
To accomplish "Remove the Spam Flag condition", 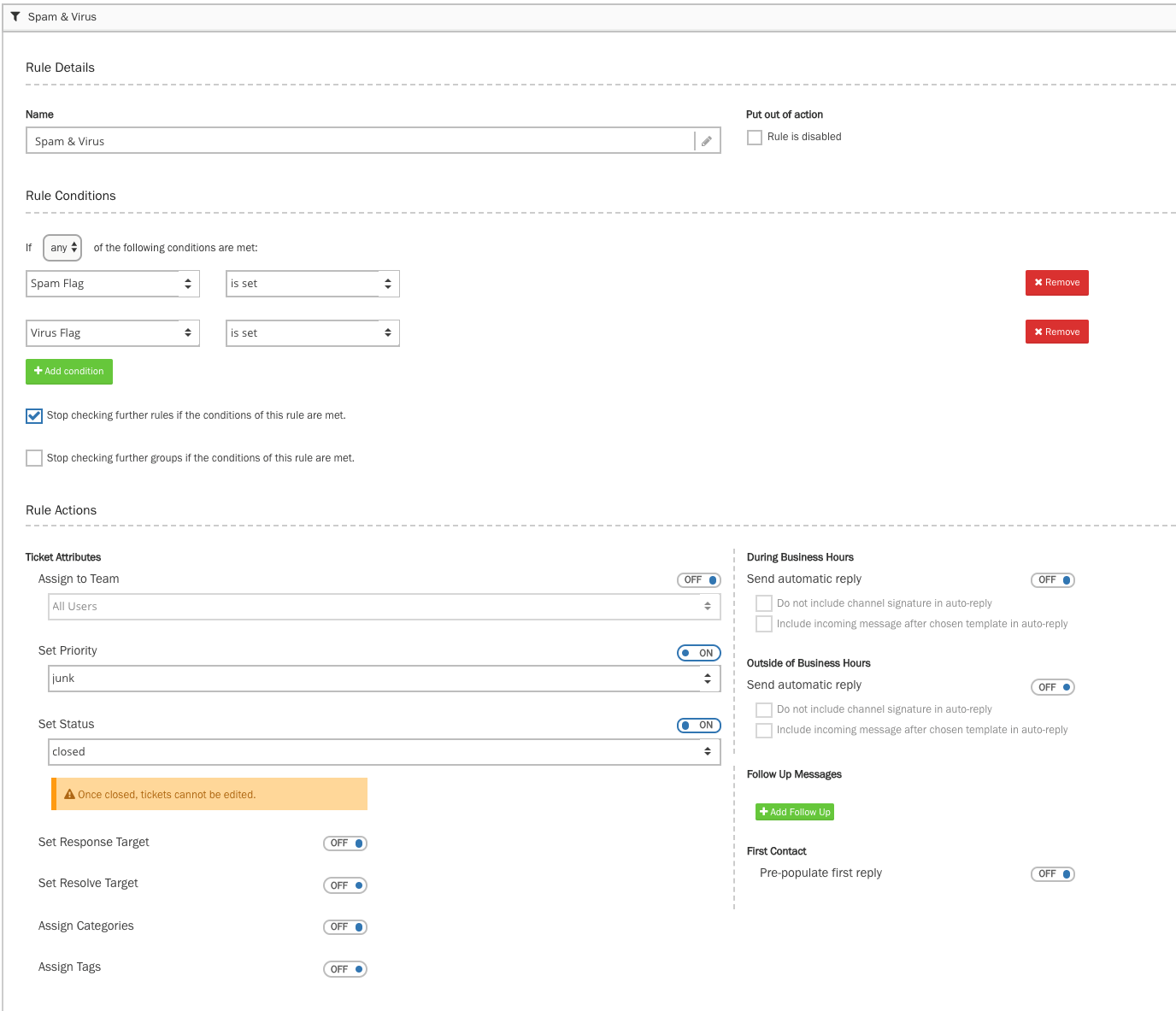I will tap(1056, 283).
